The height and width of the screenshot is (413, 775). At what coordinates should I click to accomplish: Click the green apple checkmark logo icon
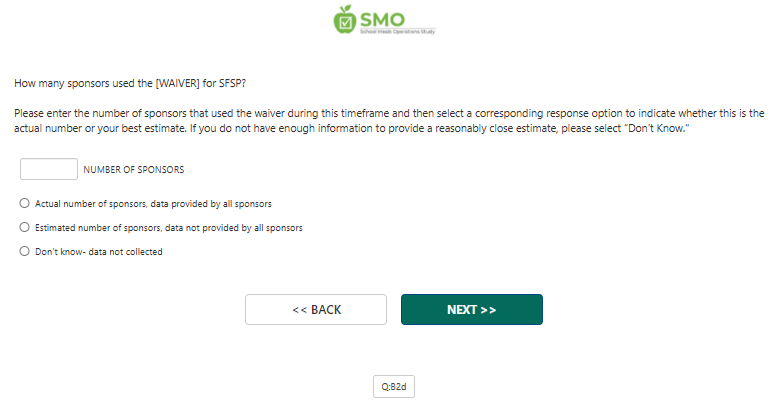[346, 19]
